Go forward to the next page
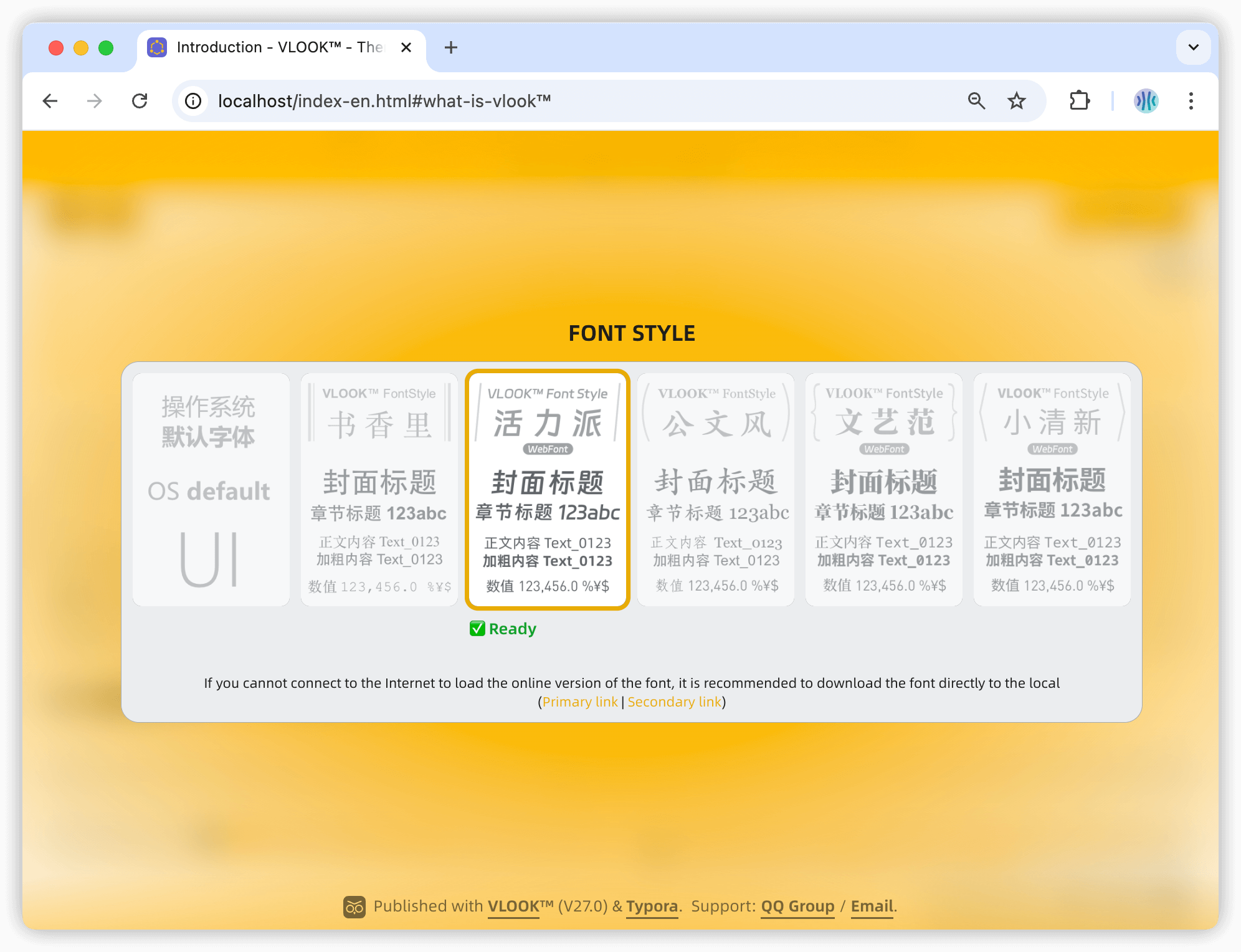The image size is (1241, 952). tap(95, 101)
